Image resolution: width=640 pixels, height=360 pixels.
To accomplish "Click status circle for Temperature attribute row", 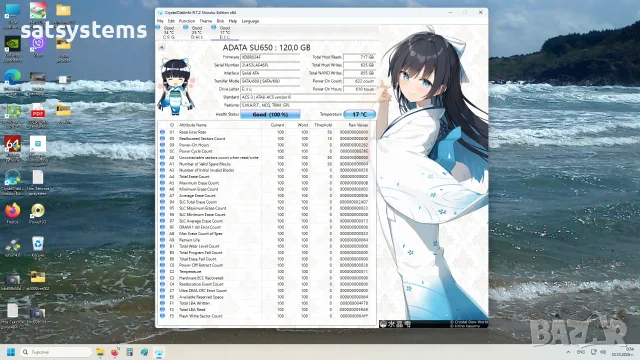I will pyautogui.click(x=162, y=271).
